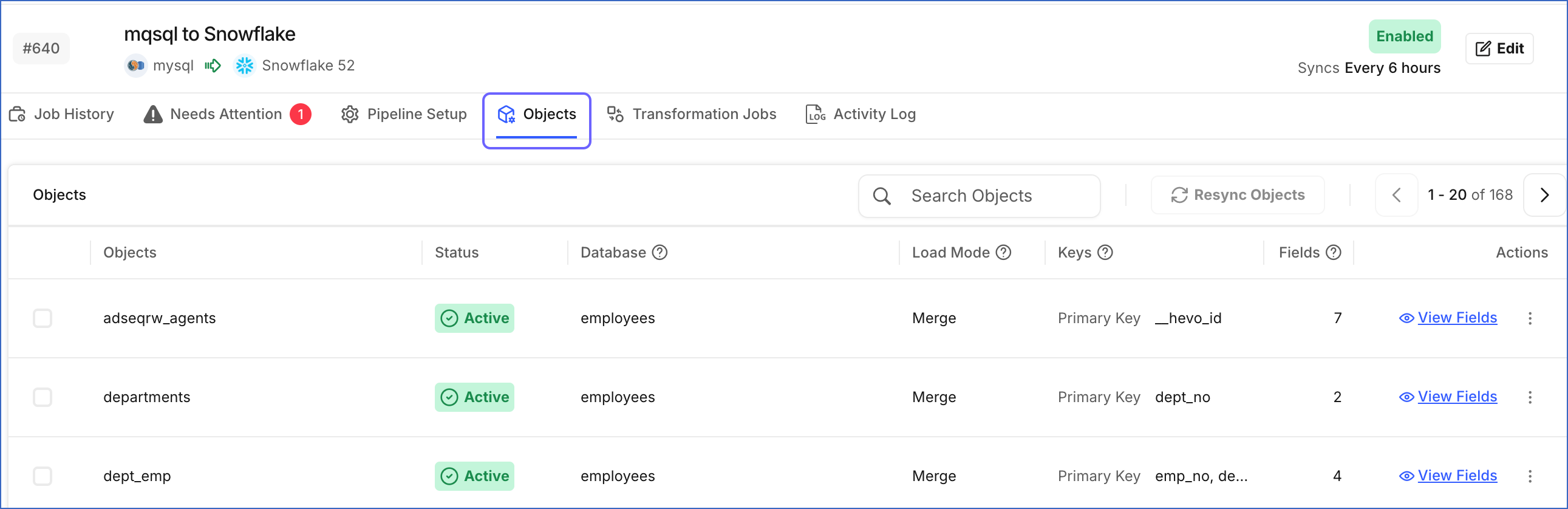This screenshot has width=1568, height=509.
Task: Click the Activity Log file icon
Action: click(815, 114)
